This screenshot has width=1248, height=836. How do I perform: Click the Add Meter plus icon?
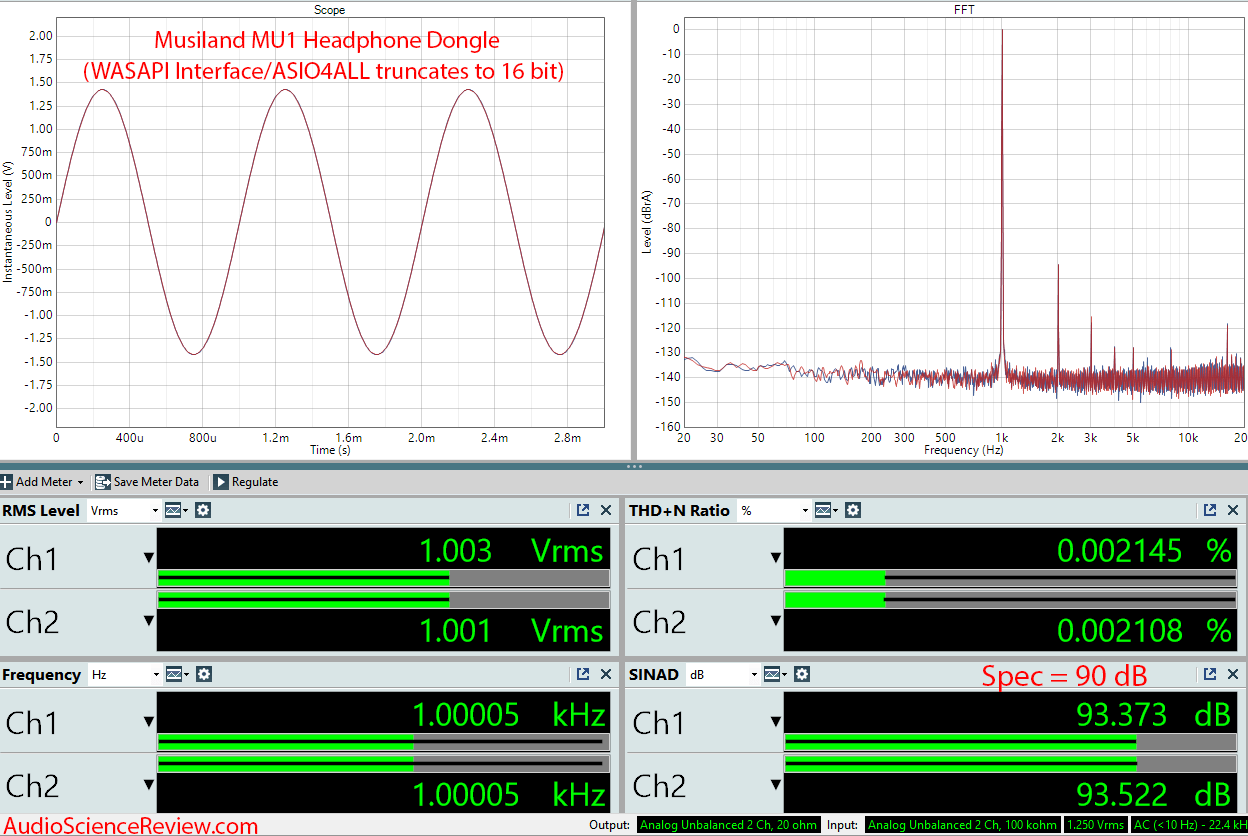click(6, 482)
